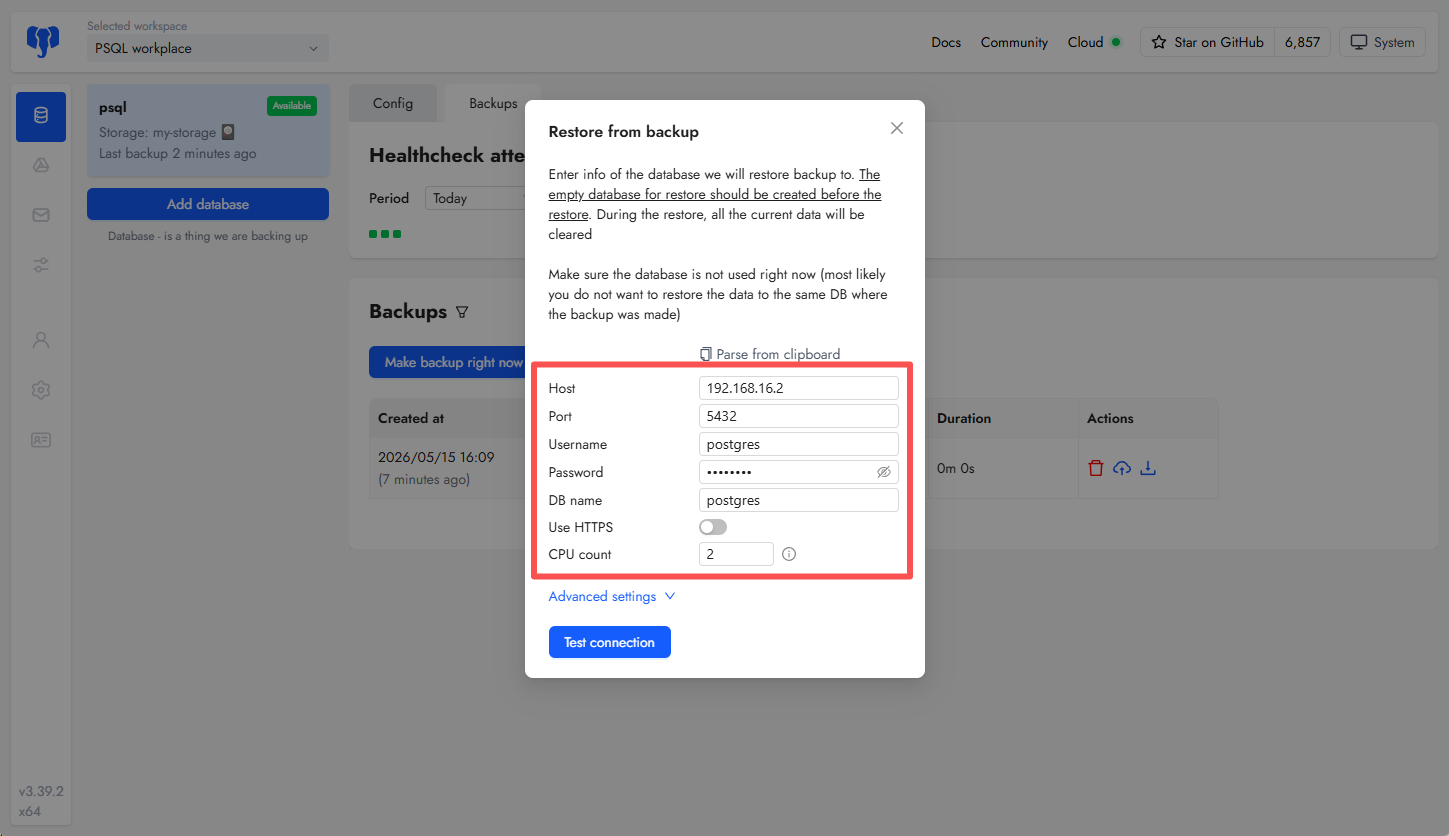Open the sliders settings sidebar icon
This screenshot has height=836, width=1449.
41,265
